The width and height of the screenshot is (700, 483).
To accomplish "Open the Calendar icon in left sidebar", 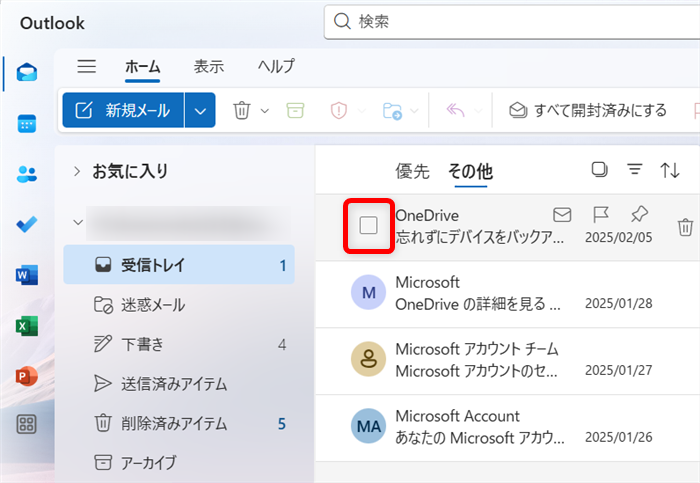I will pos(27,124).
